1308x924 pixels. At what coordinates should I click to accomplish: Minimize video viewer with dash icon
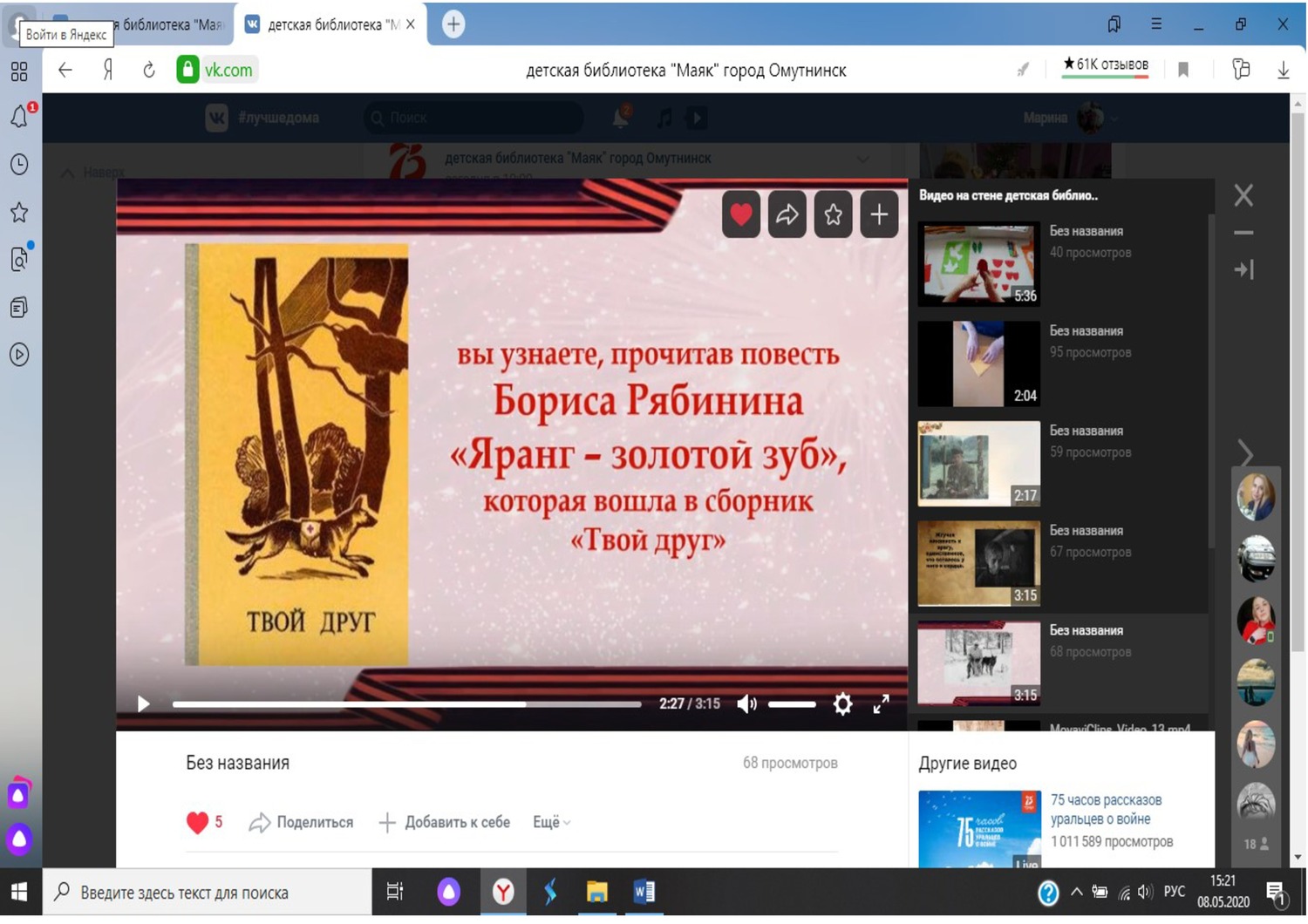click(x=1243, y=233)
